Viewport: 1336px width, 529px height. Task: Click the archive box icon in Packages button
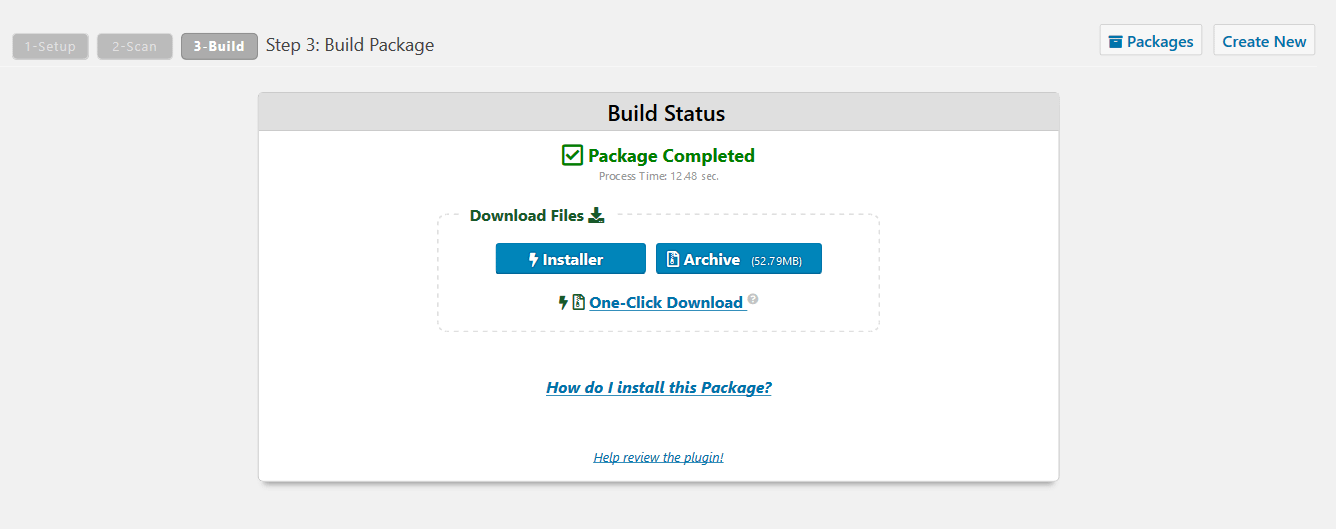[x=1115, y=42]
